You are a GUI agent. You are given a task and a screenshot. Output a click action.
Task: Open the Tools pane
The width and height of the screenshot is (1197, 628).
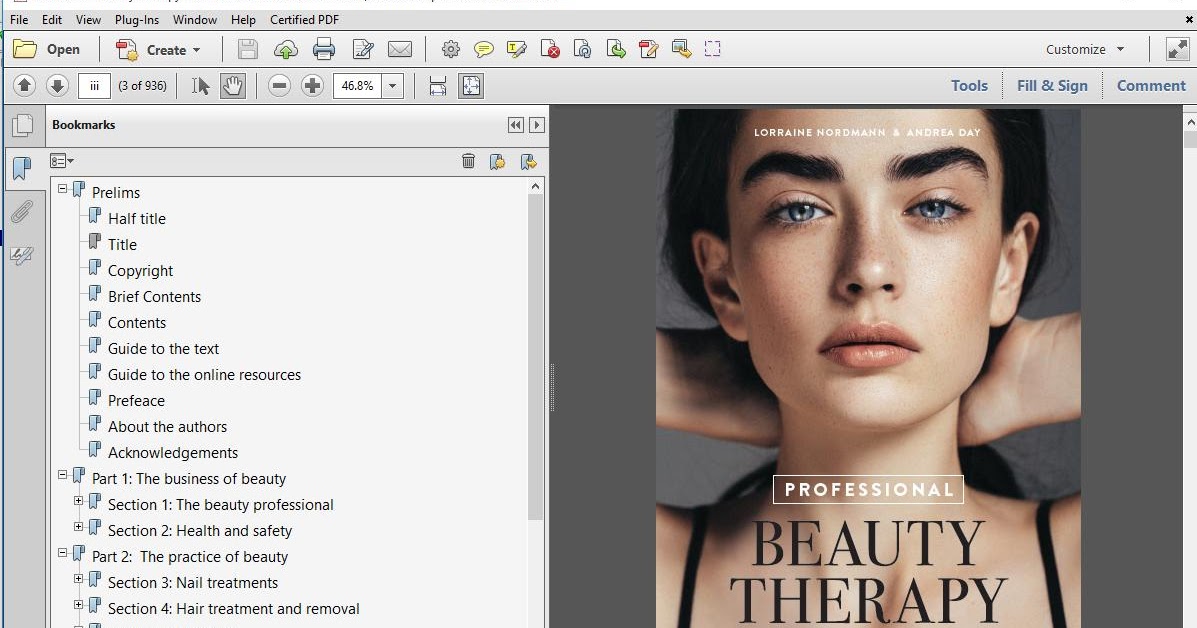tap(969, 85)
